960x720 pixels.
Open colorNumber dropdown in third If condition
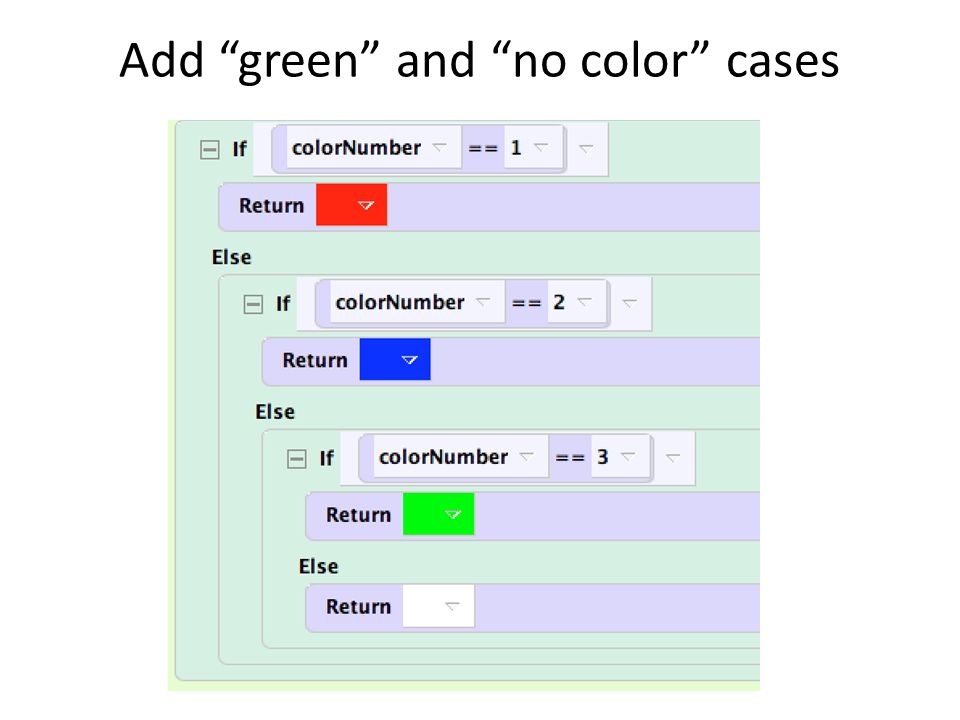tap(527, 457)
